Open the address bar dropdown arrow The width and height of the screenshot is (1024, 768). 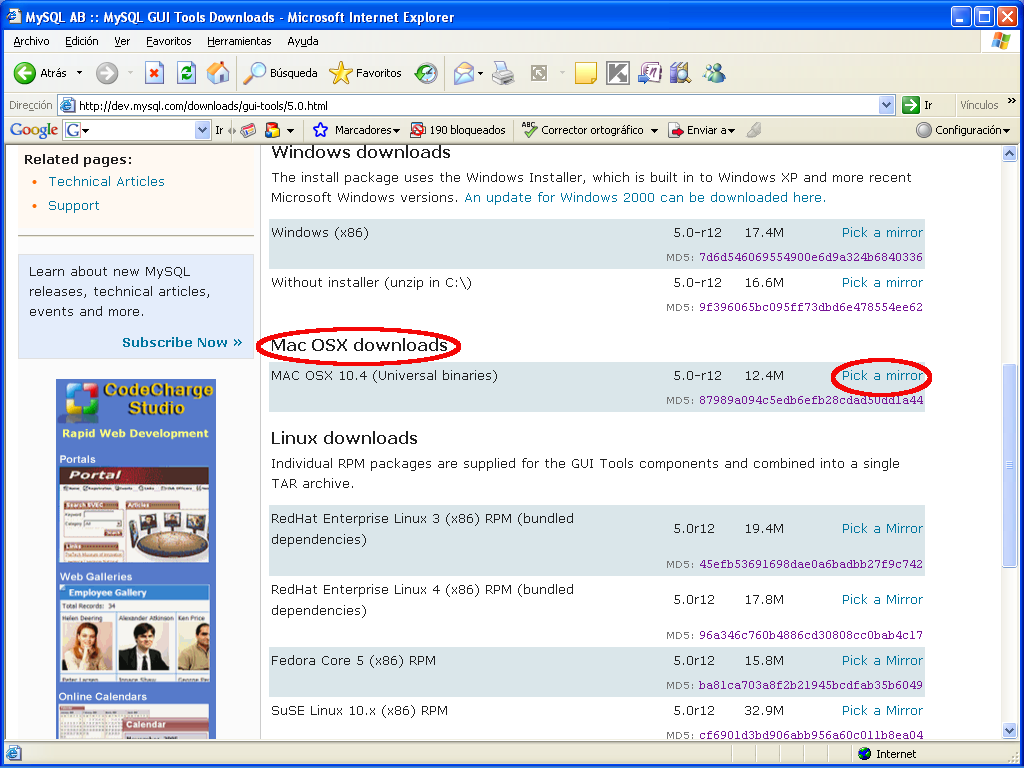tap(886, 105)
